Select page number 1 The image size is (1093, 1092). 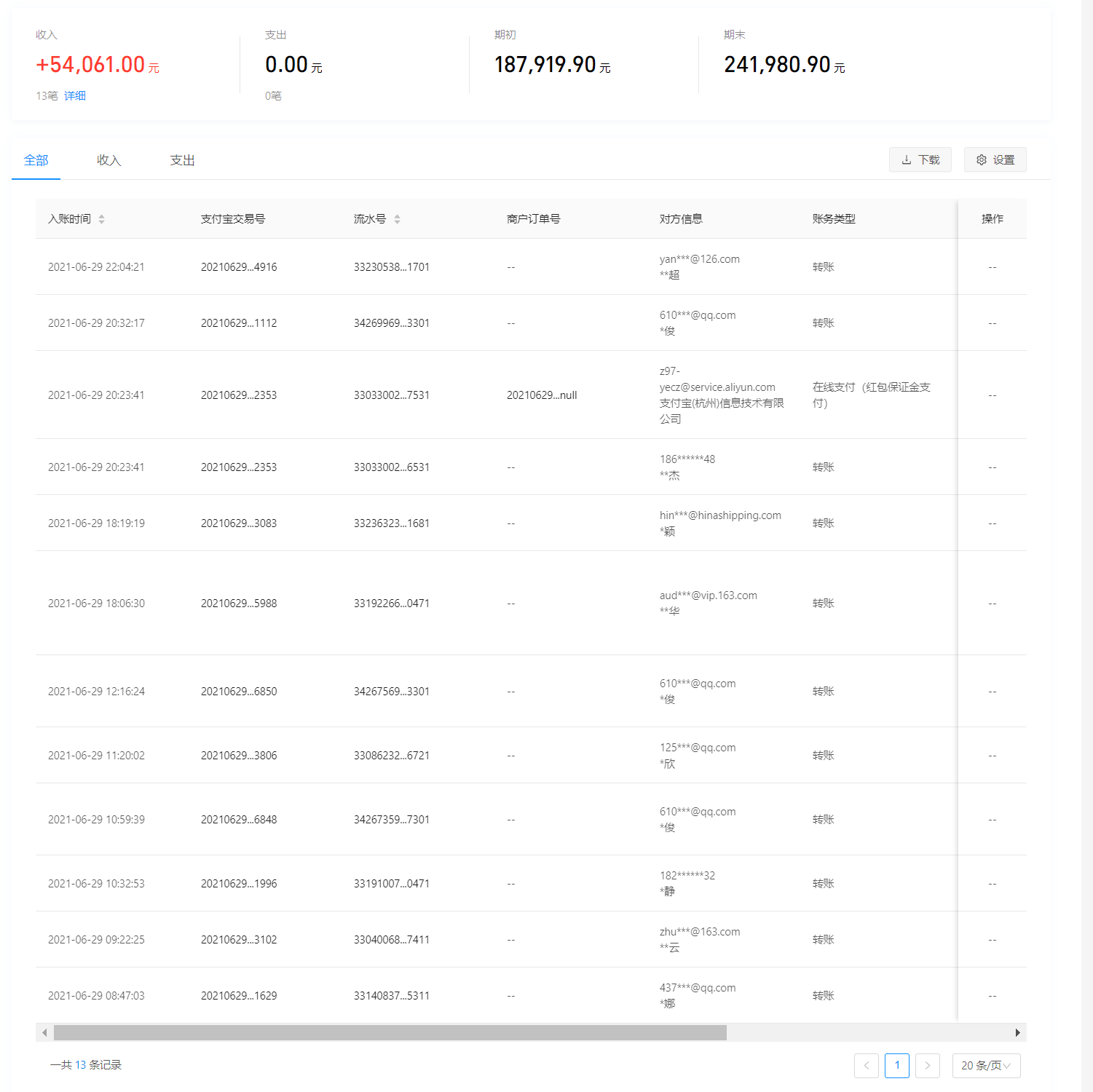tap(896, 1066)
